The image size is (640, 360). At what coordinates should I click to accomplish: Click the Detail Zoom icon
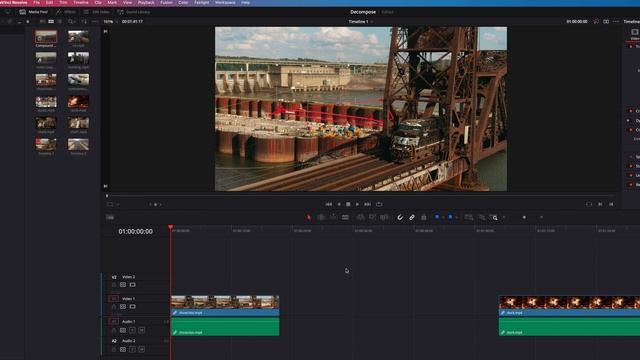pyautogui.click(x=482, y=217)
